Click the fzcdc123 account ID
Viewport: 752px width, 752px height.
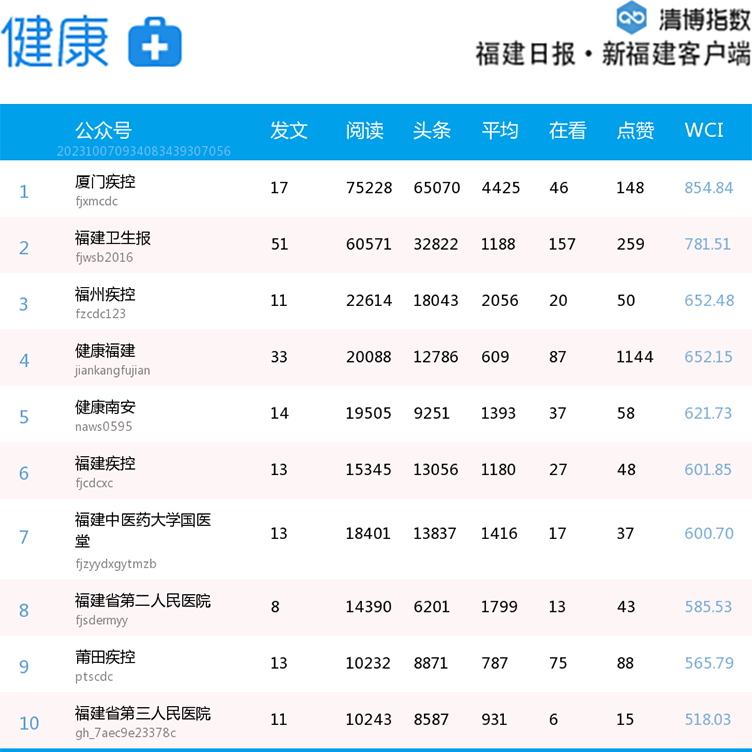(101, 314)
